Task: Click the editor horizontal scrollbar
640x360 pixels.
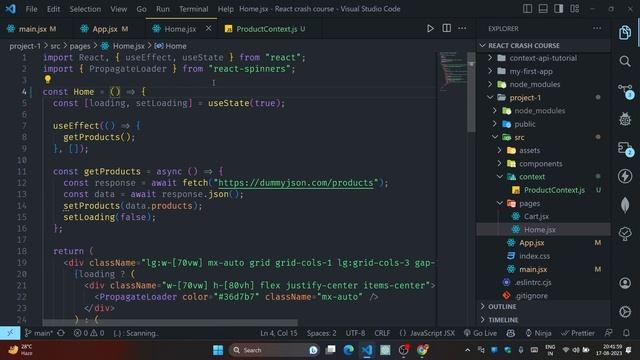Action: pyautogui.click(x=170, y=322)
